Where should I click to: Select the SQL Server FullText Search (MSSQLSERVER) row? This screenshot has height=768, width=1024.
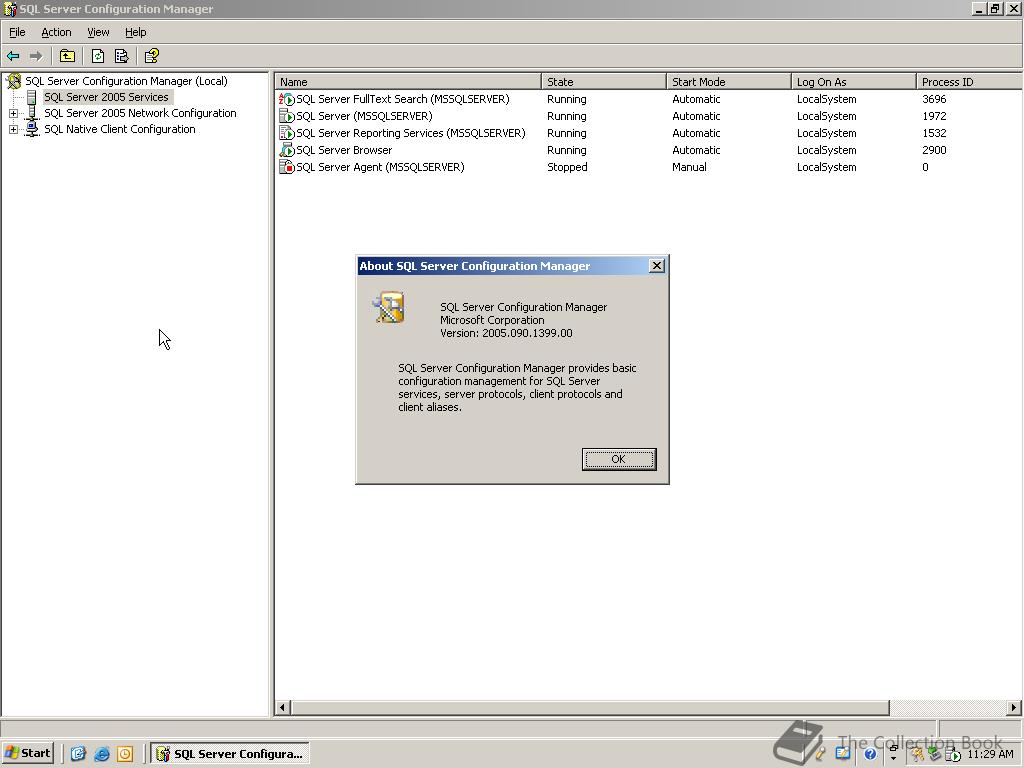tap(648, 99)
